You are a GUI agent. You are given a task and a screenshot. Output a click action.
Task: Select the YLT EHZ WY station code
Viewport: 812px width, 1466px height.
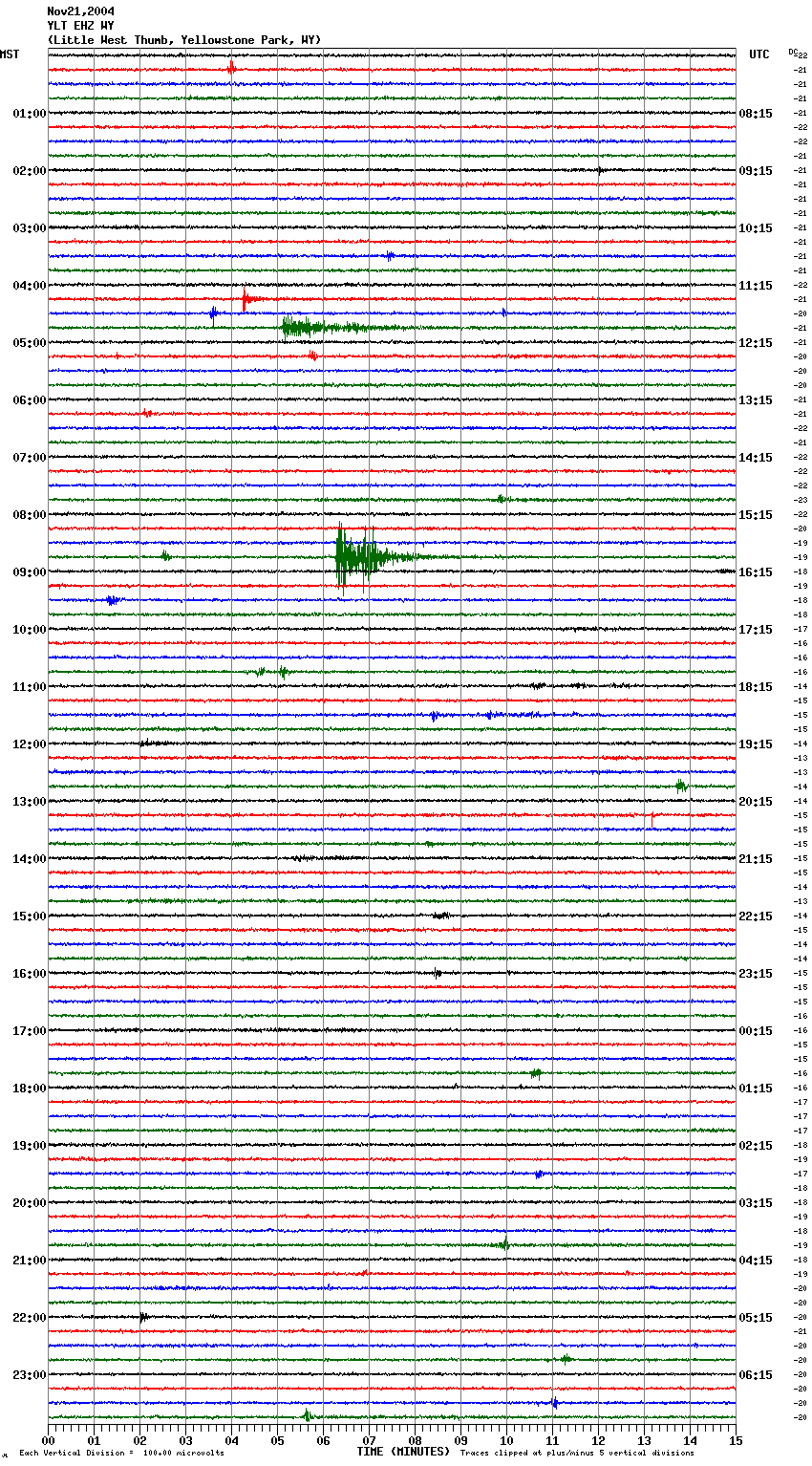pyautogui.click(x=80, y=26)
